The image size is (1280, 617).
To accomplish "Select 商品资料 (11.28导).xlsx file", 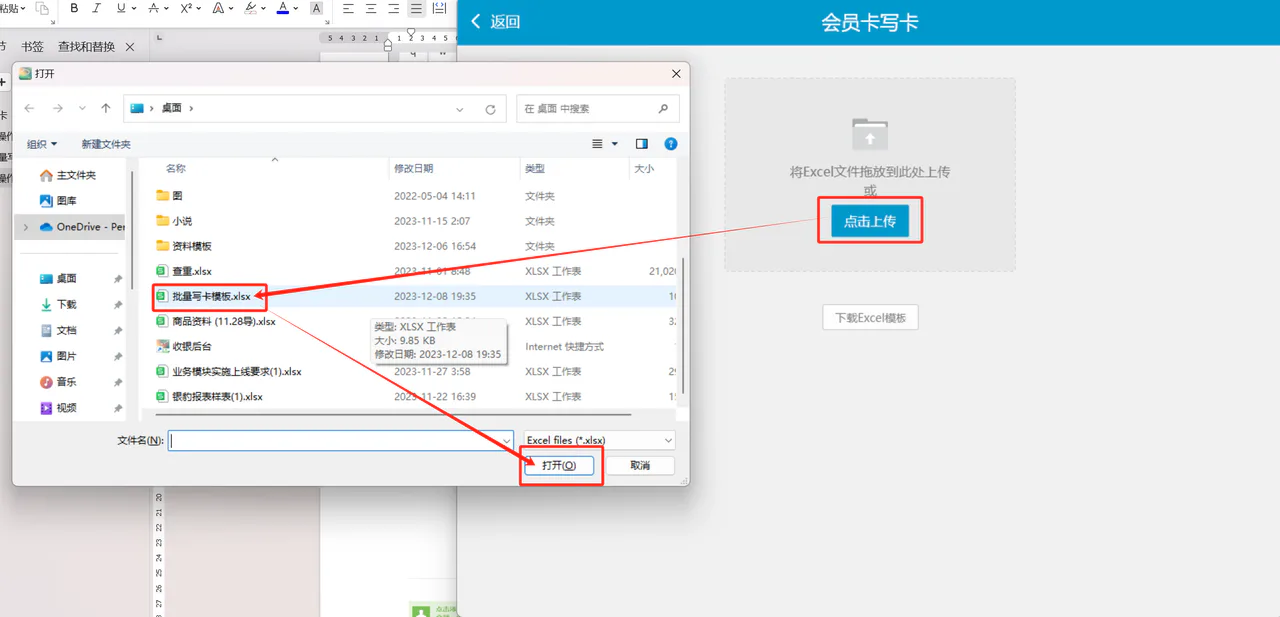I will point(216,321).
